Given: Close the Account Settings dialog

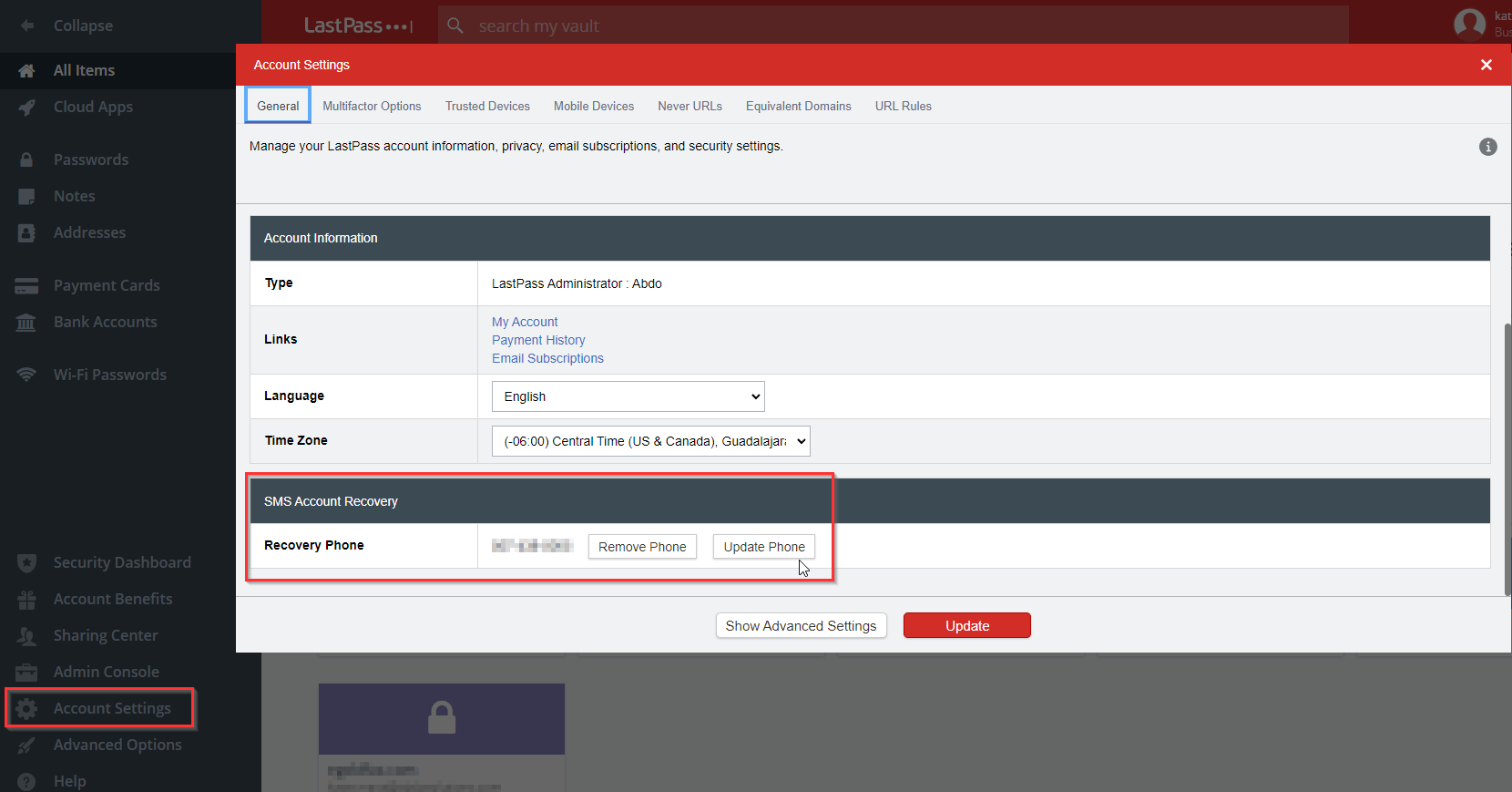Looking at the screenshot, I should (1486, 65).
